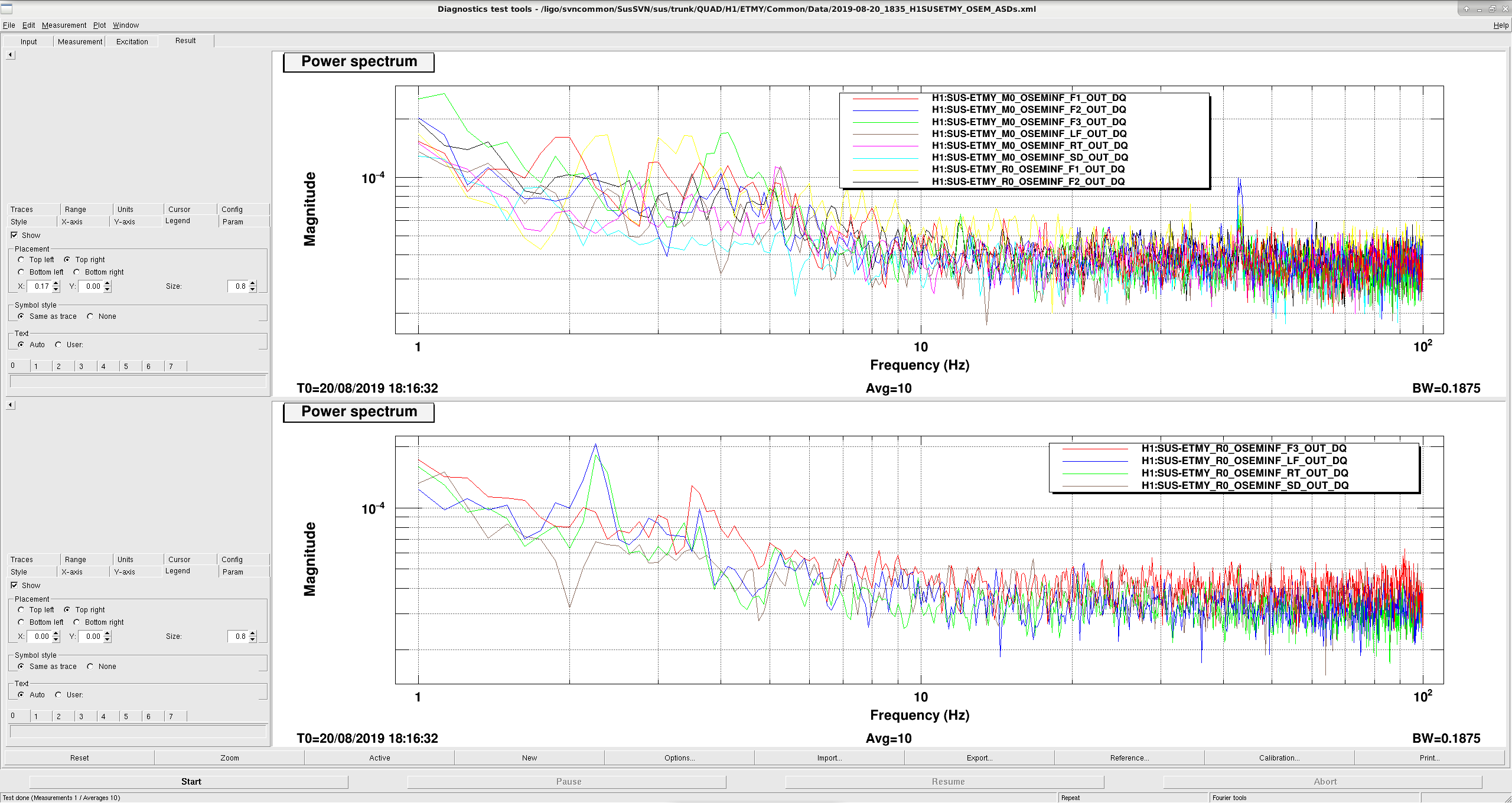This screenshot has width=1512, height=803.
Task: Open the Plot menu
Action: click(x=99, y=25)
